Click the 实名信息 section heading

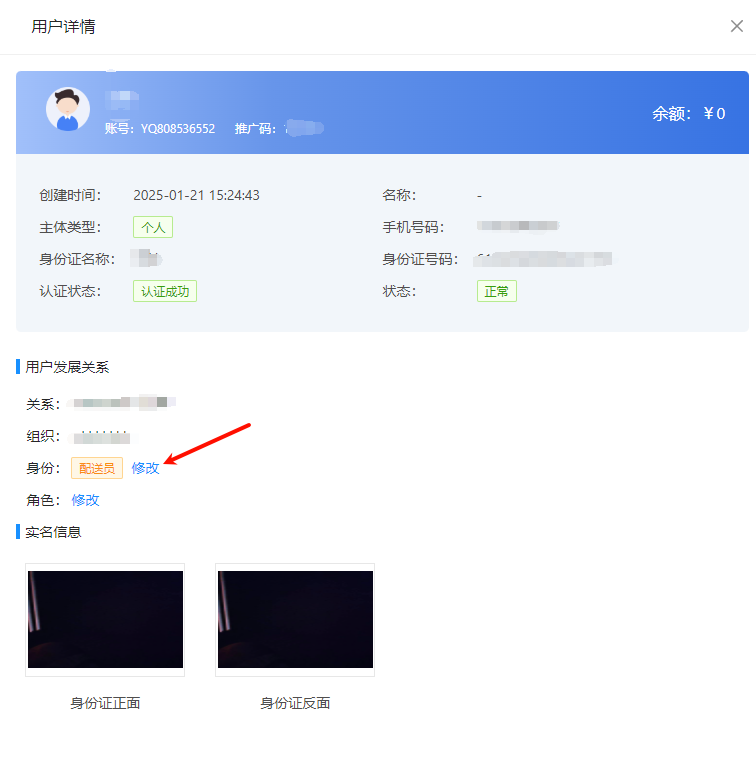coord(53,532)
